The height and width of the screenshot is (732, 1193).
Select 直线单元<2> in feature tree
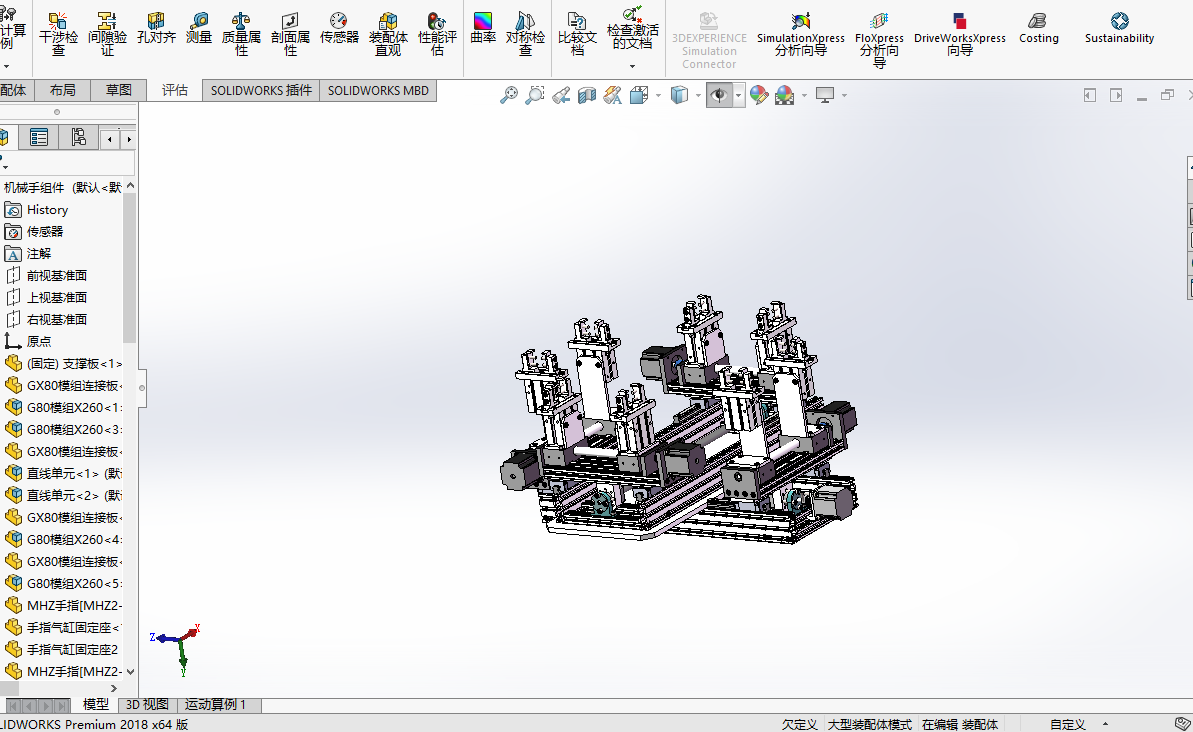[75, 496]
